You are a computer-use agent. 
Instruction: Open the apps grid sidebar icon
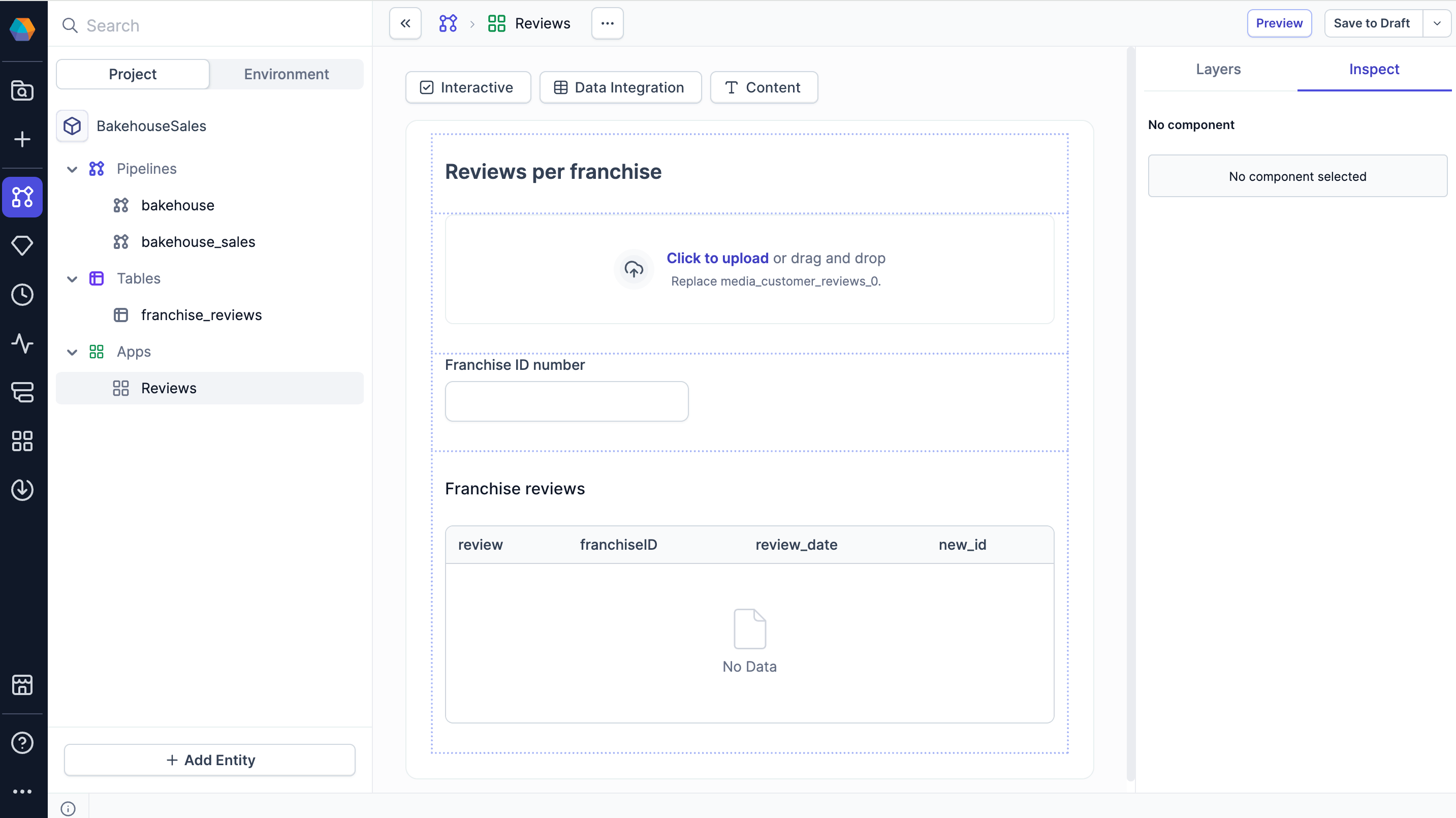pos(23,441)
